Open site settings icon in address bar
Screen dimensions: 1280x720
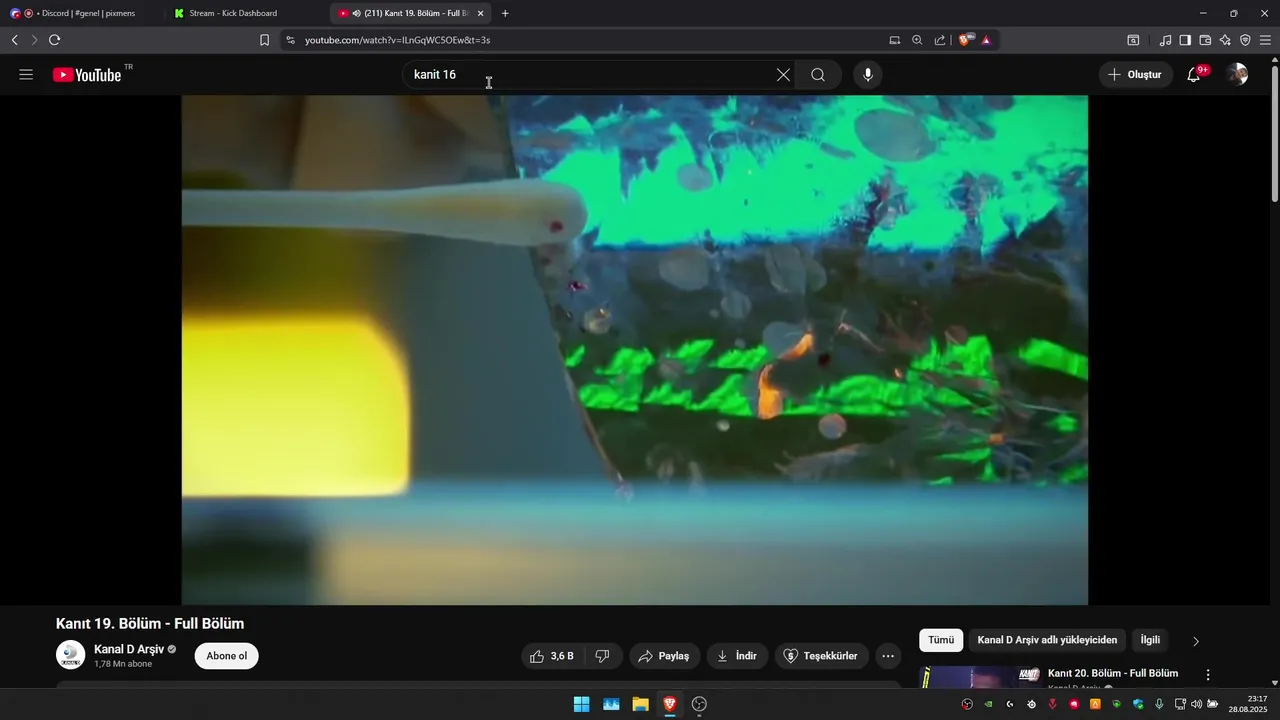[x=291, y=40]
